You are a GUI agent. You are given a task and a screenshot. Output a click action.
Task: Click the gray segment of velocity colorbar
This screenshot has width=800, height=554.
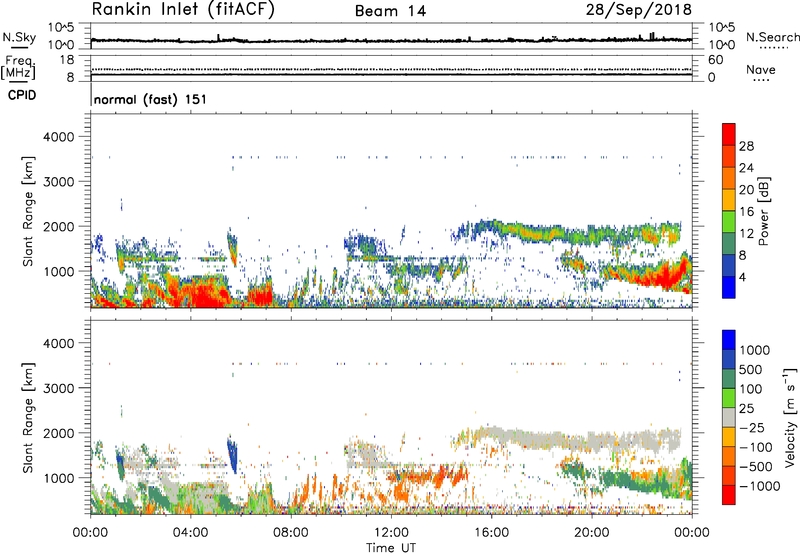point(729,417)
